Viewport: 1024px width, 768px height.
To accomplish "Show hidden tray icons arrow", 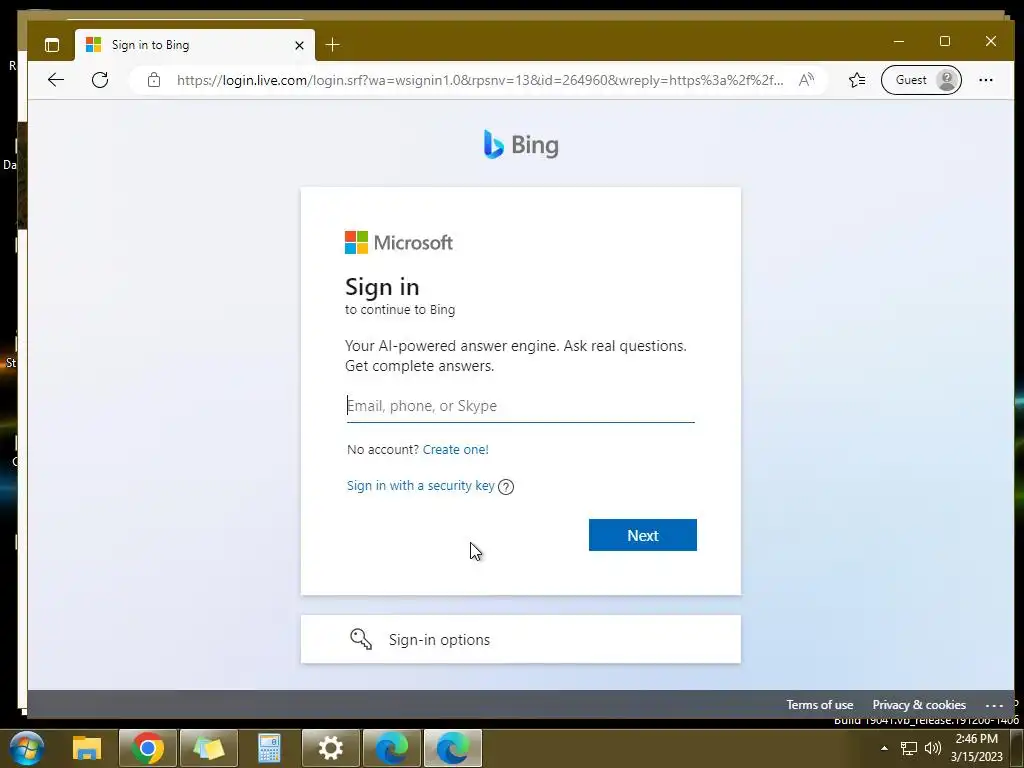I will coord(884,748).
